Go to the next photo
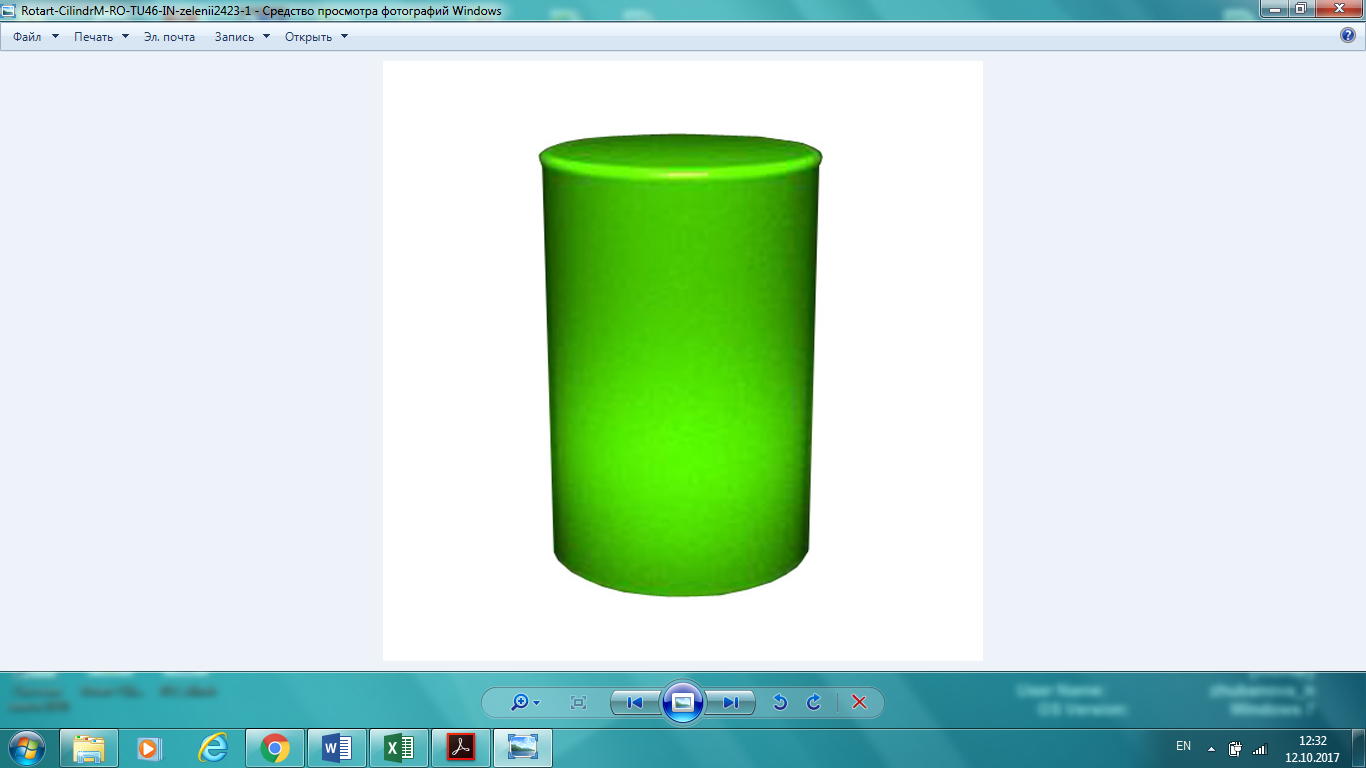The image size is (1366, 768). [x=731, y=703]
